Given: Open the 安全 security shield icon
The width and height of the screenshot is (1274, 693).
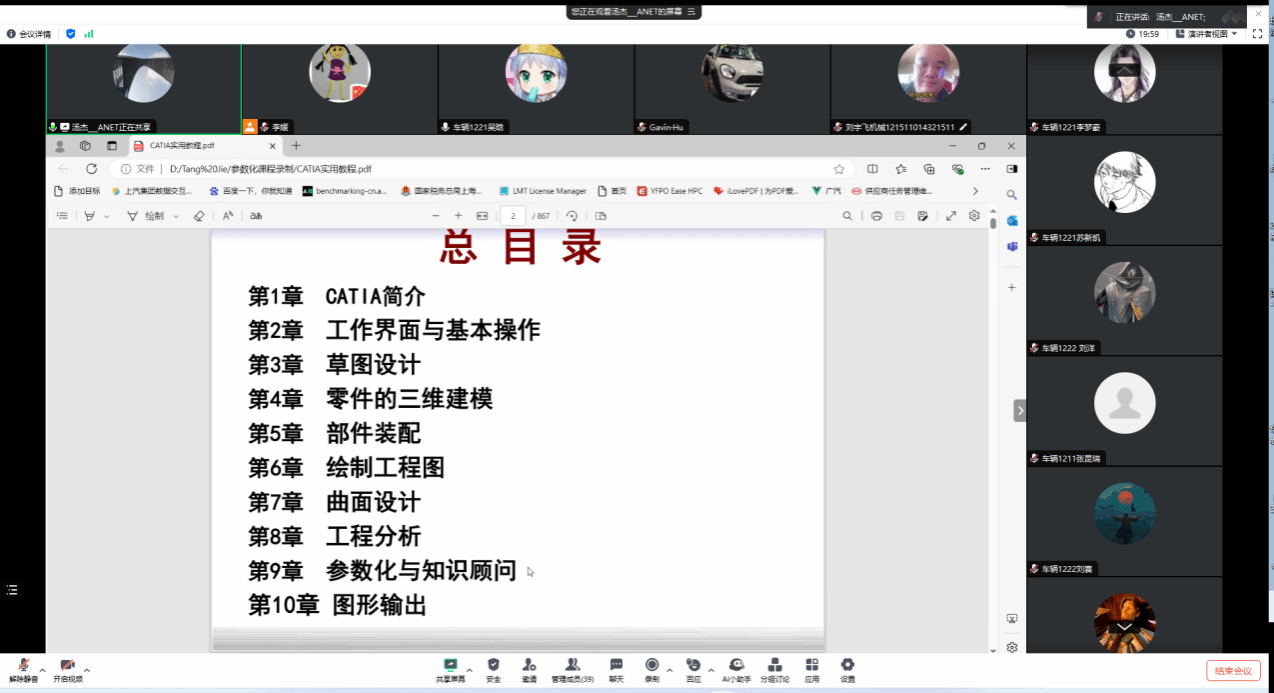Looking at the screenshot, I should tap(493, 668).
